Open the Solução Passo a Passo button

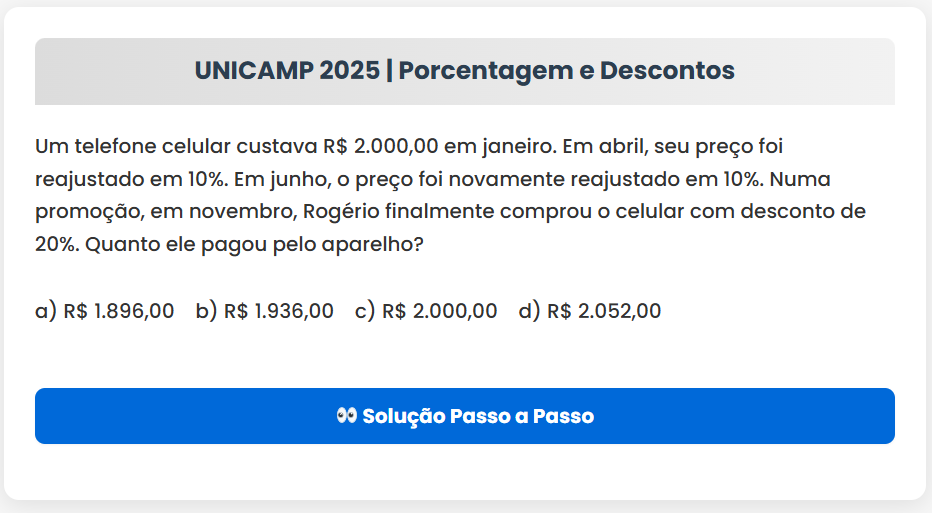(465, 416)
